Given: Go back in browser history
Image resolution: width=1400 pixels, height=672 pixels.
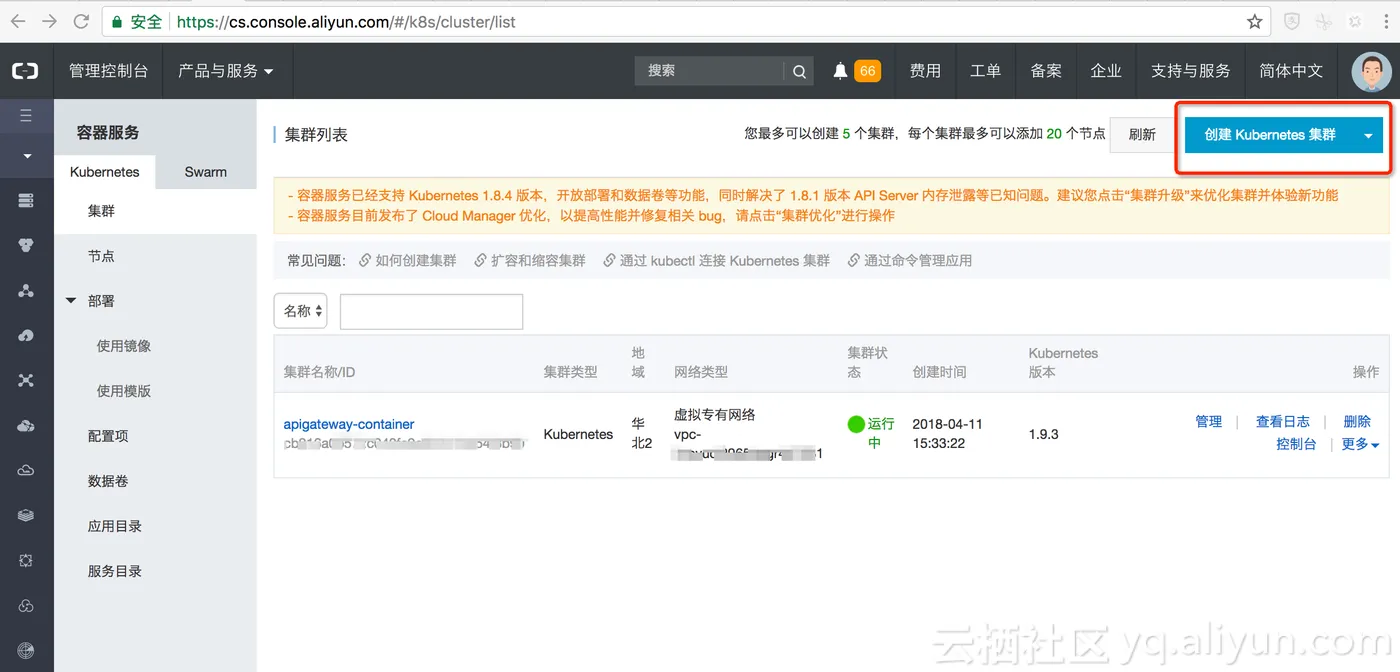Looking at the screenshot, I should (x=18, y=21).
